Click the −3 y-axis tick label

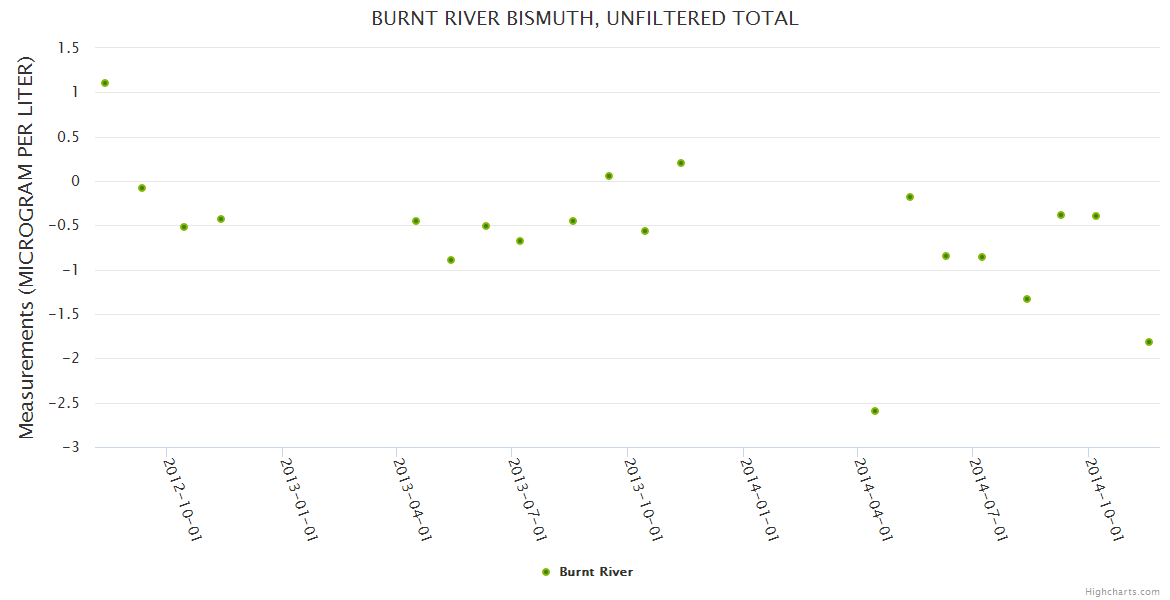click(x=71, y=447)
